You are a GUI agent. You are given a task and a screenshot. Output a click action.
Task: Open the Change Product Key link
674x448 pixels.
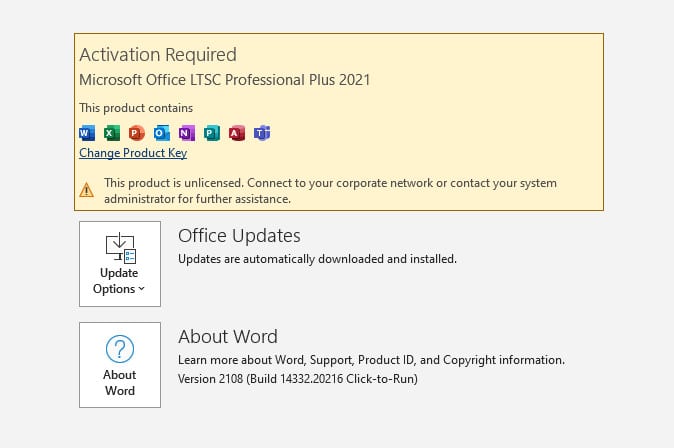click(133, 153)
